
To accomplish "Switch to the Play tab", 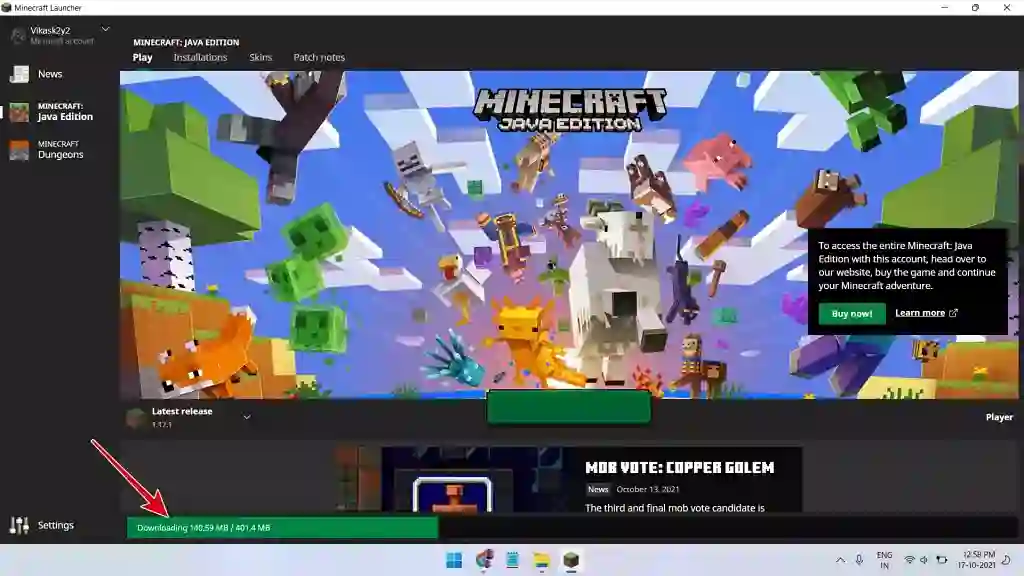I will tap(142, 57).
